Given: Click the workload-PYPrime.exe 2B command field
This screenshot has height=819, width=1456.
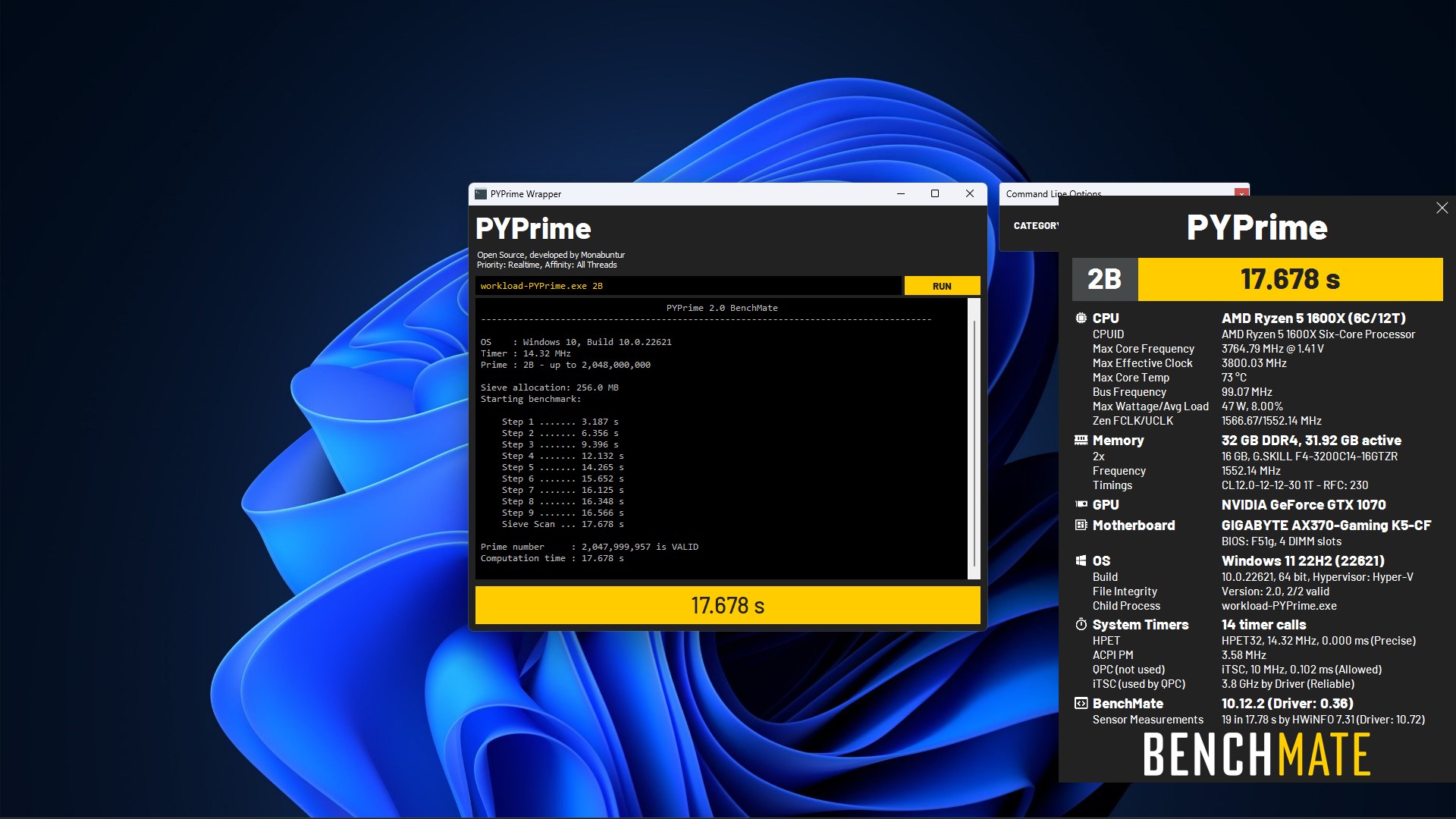Looking at the screenshot, I should 688,286.
